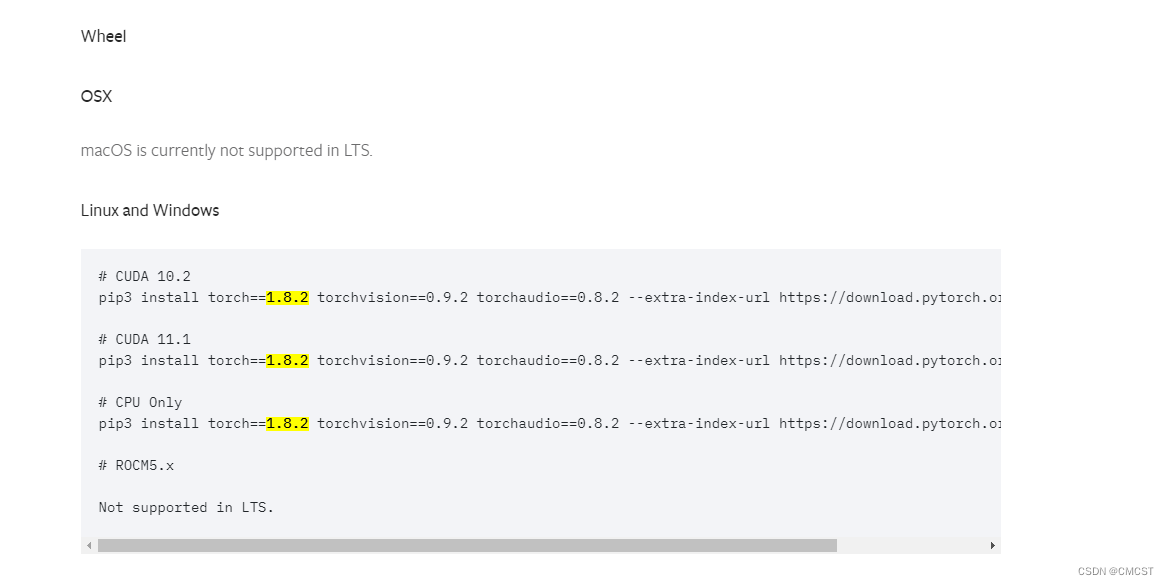
Task: Click the Wheel heading
Action: point(104,37)
